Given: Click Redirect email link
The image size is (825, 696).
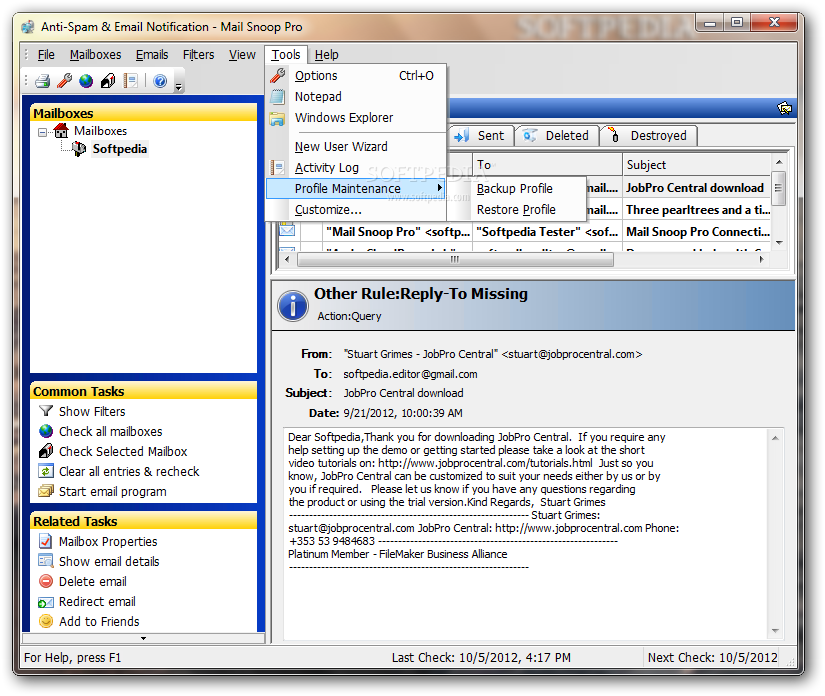Looking at the screenshot, I should tap(97, 601).
